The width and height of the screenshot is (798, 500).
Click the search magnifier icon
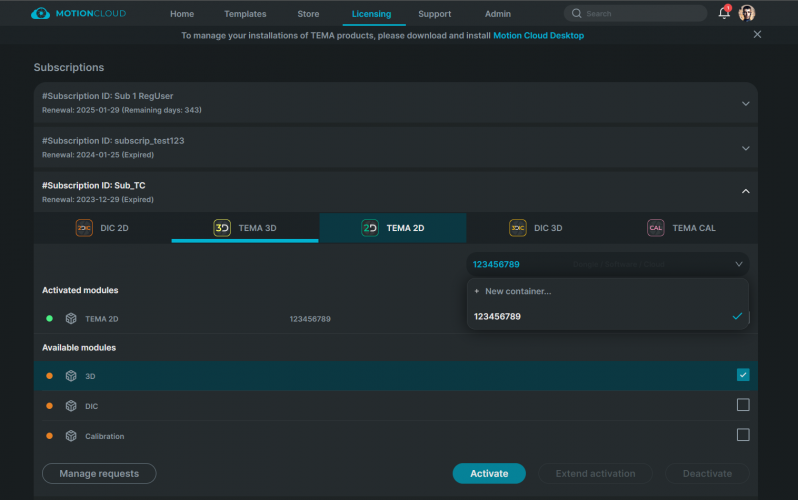(576, 13)
